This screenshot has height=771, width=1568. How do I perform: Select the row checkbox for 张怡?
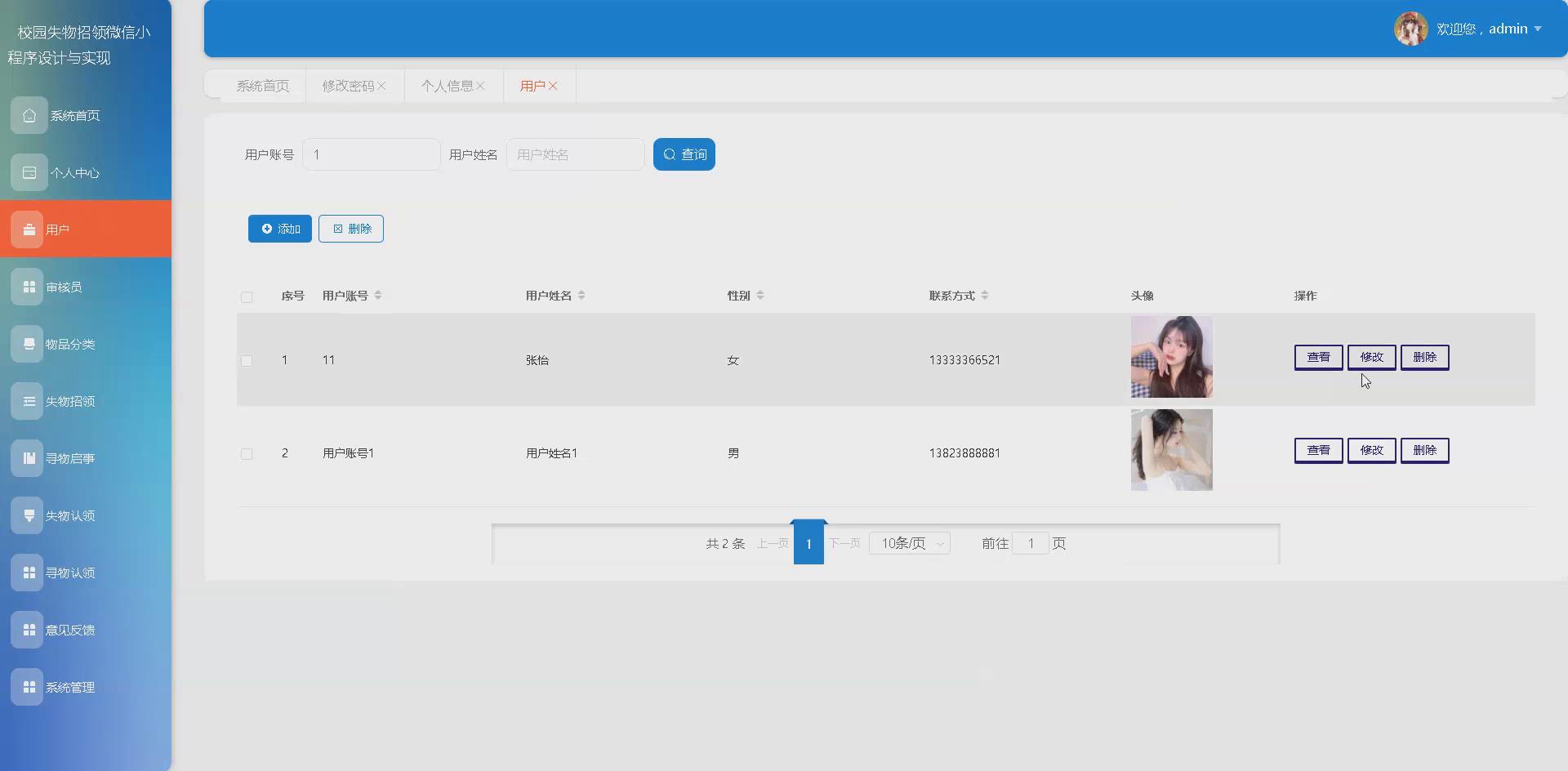[247, 359]
